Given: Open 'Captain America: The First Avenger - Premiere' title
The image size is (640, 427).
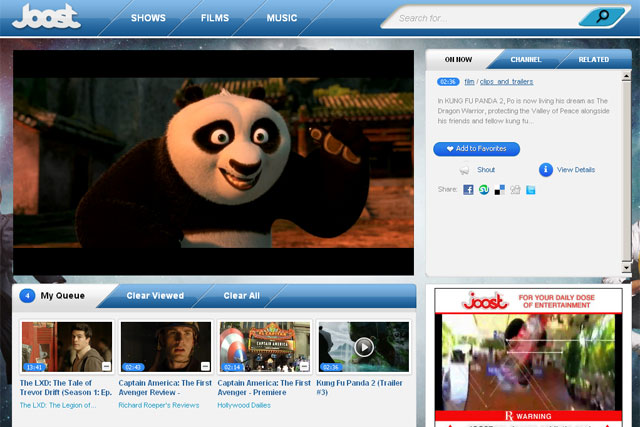Looking at the screenshot, I should tap(264, 387).
